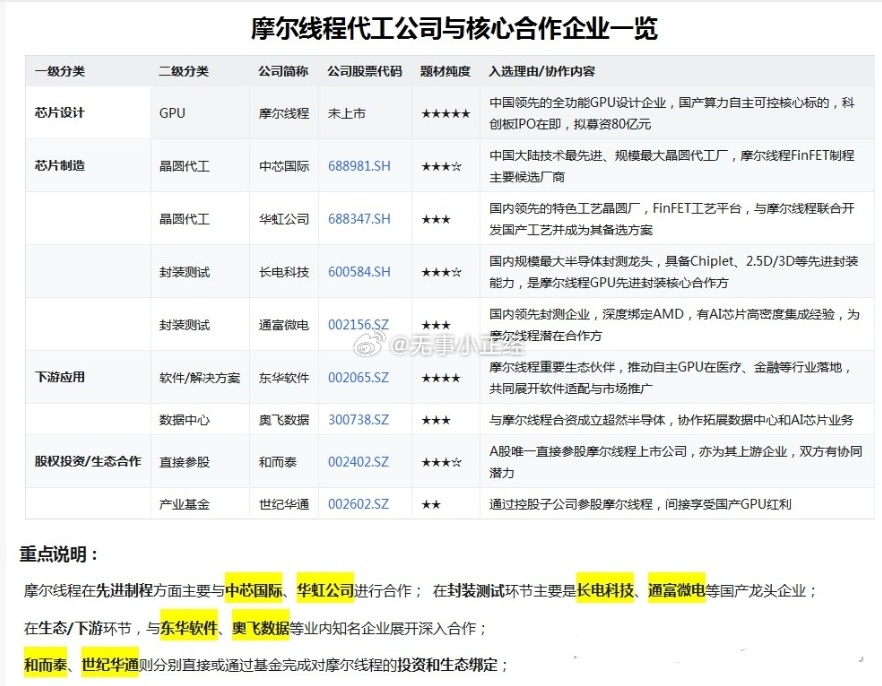Viewport: 882px width, 686px height.
Task: Click 封装测试 in the 长电科技 row
Action: 184,272
